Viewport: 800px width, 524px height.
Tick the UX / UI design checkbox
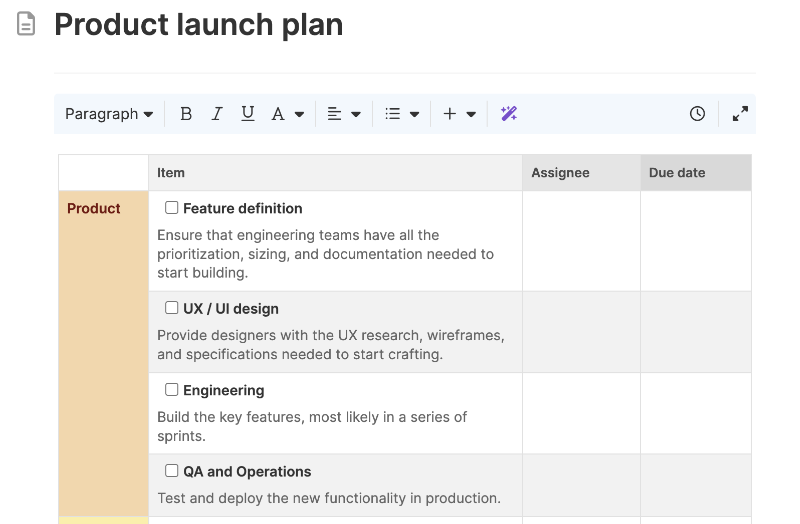pos(172,308)
